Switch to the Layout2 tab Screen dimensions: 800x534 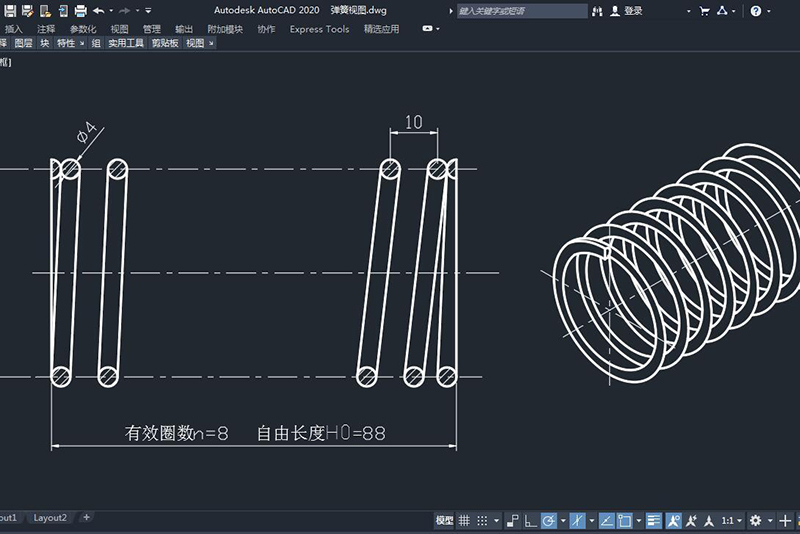50,518
